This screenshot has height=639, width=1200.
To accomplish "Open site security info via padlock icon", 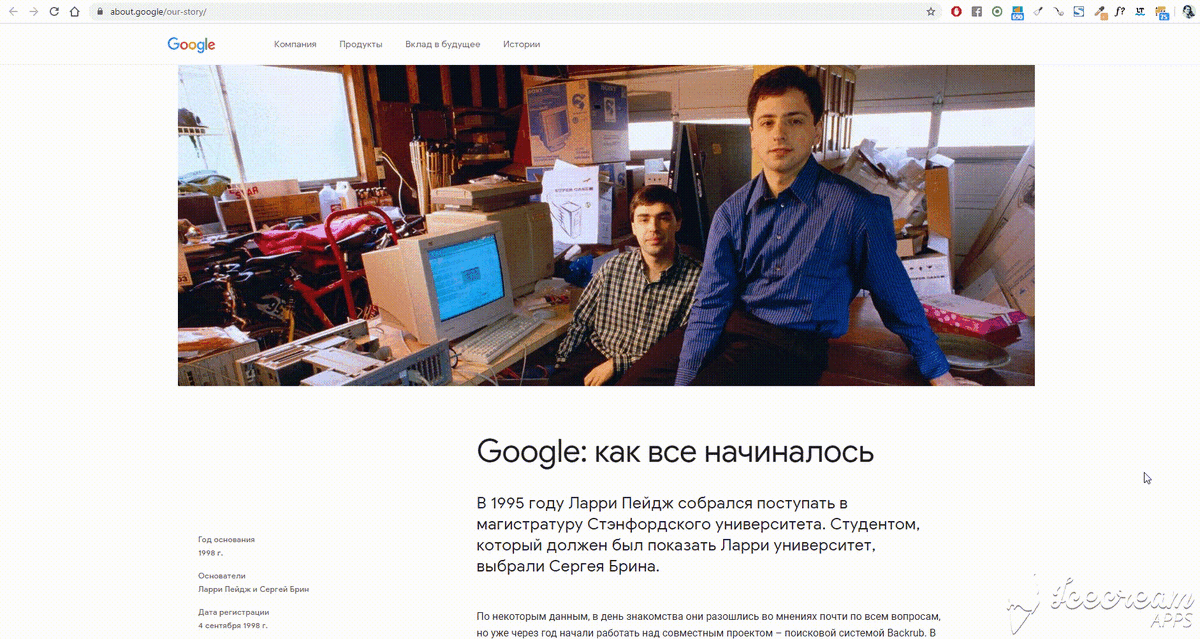I will (99, 11).
